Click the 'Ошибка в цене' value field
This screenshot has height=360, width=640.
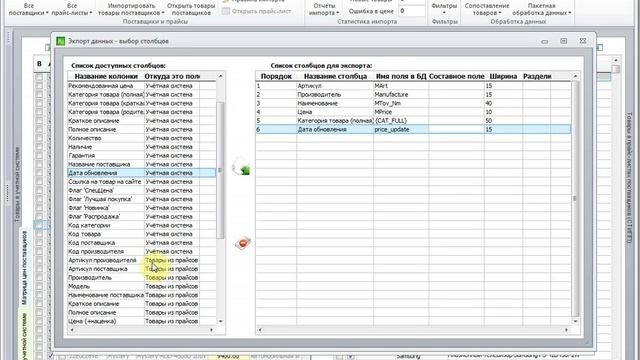tap(412, 11)
